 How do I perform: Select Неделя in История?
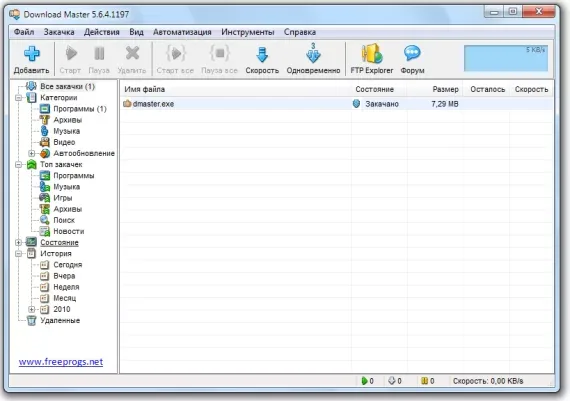coord(66,287)
